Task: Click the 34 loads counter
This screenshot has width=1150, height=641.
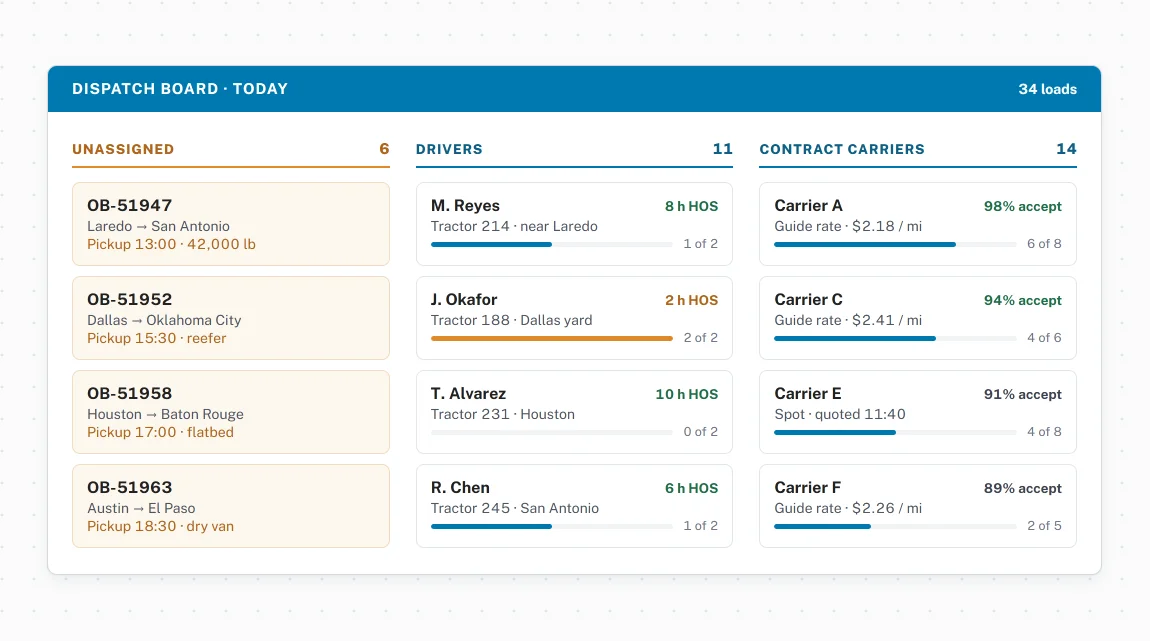Action: click(x=1047, y=89)
